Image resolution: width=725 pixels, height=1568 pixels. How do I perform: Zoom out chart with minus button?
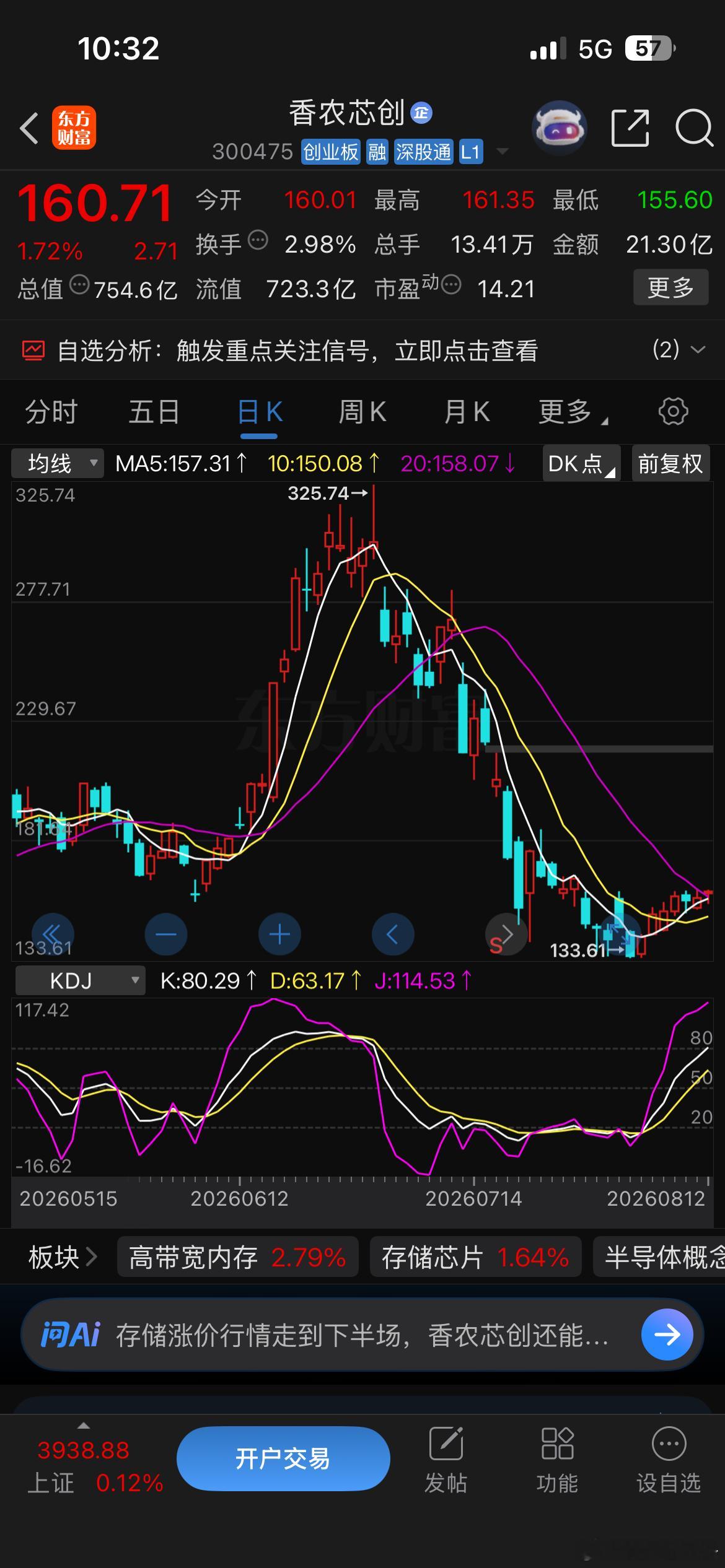point(166,934)
